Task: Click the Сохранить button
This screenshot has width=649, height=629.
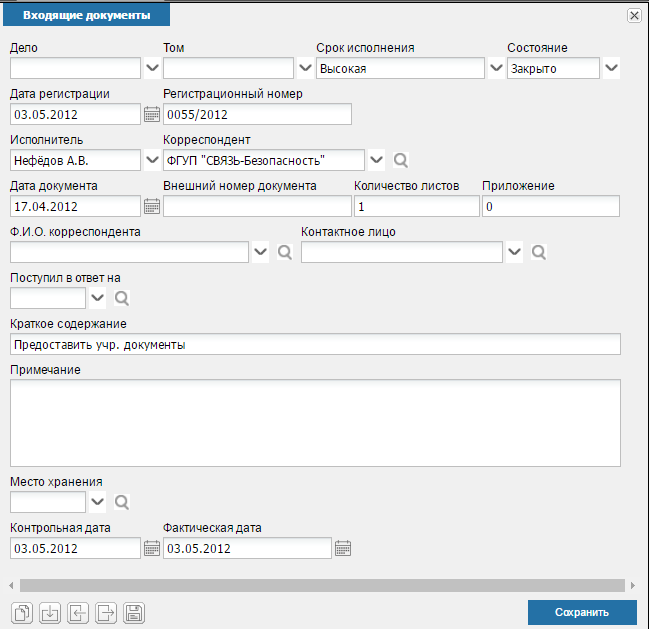Action: [x=582, y=612]
